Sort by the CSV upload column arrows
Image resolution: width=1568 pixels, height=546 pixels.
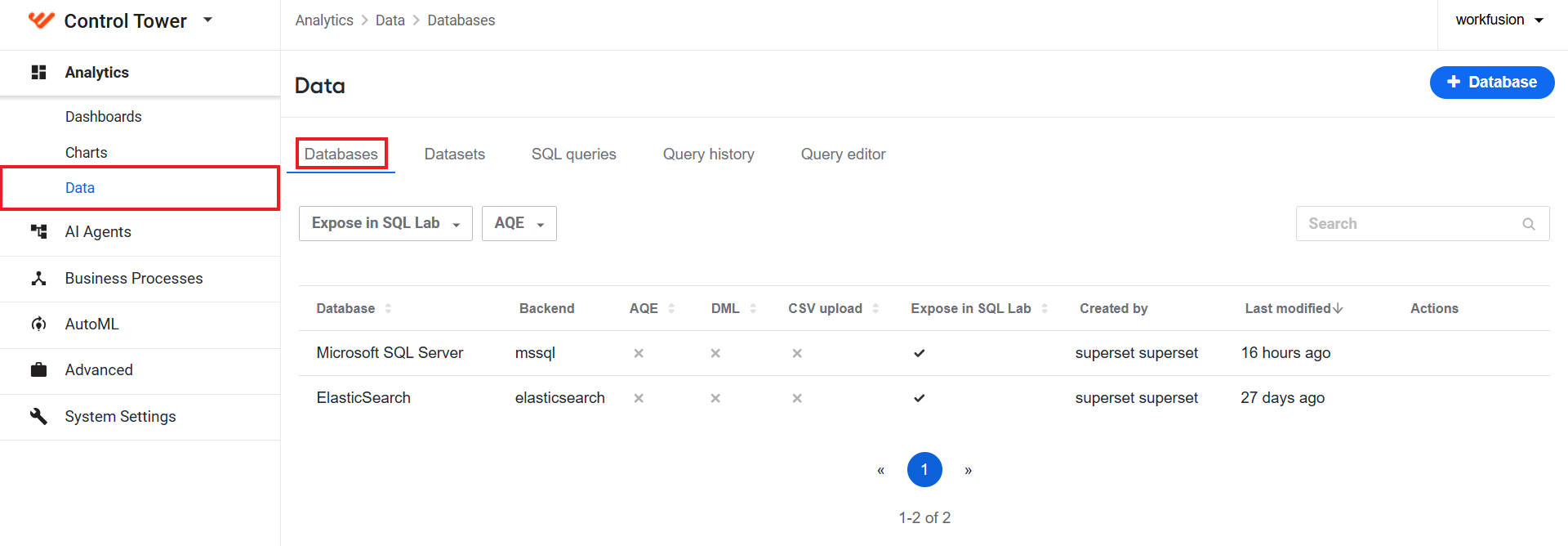(x=875, y=308)
